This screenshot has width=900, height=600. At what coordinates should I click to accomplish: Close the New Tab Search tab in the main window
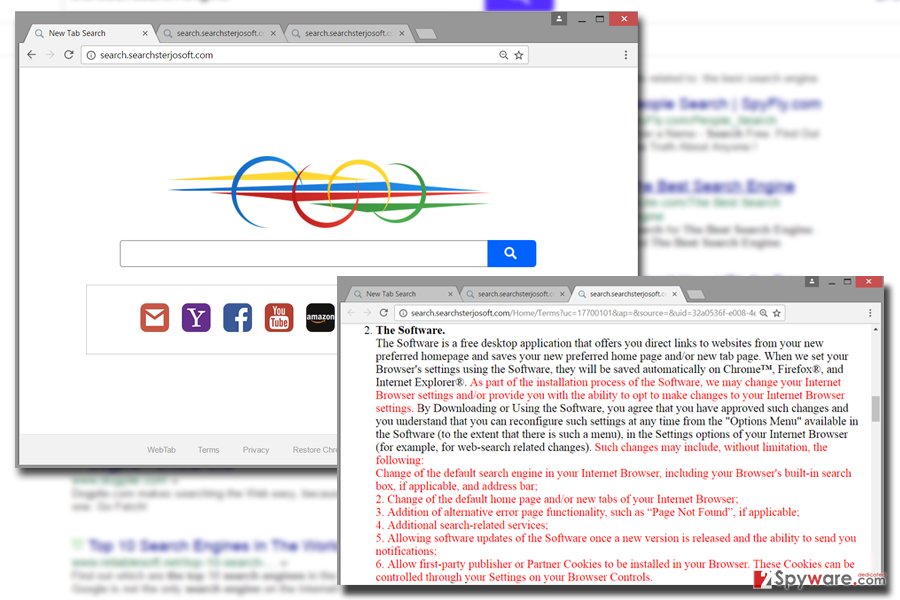tap(145, 33)
